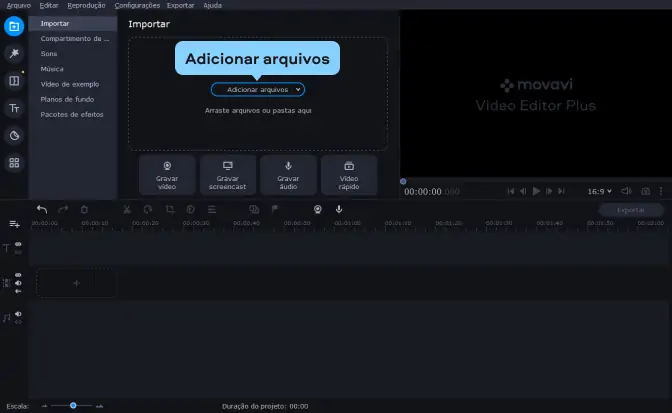Open the Ajuda menu
This screenshot has width=672, height=413.
[x=213, y=6]
